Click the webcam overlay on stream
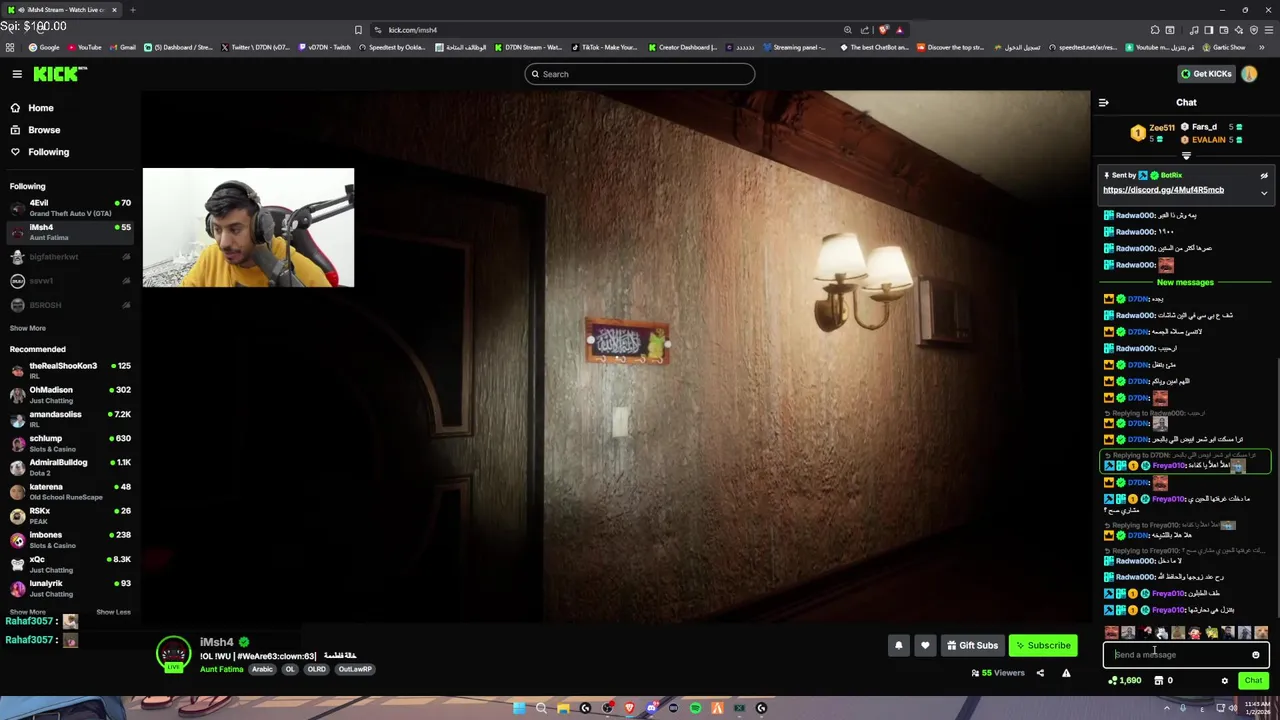 point(248,228)
